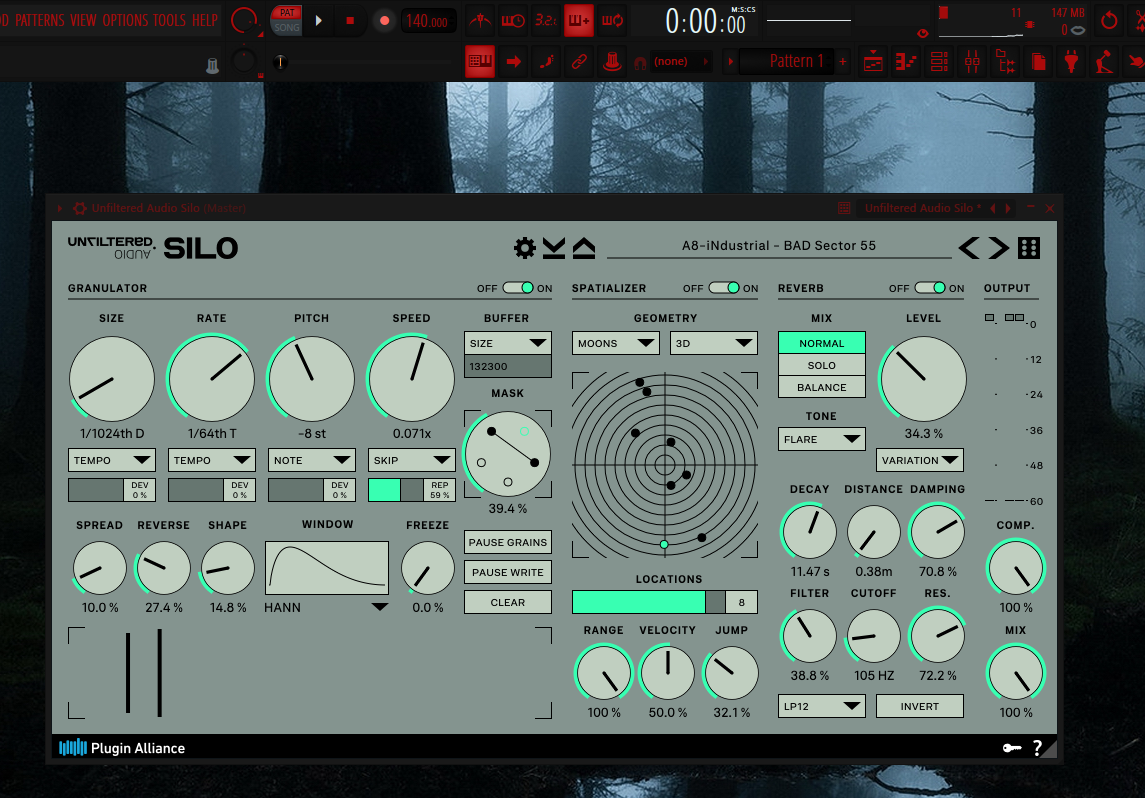The width and height of the screenshot is (1145, 798).
Task: Open the Channel rack icon
Action: 939,62
